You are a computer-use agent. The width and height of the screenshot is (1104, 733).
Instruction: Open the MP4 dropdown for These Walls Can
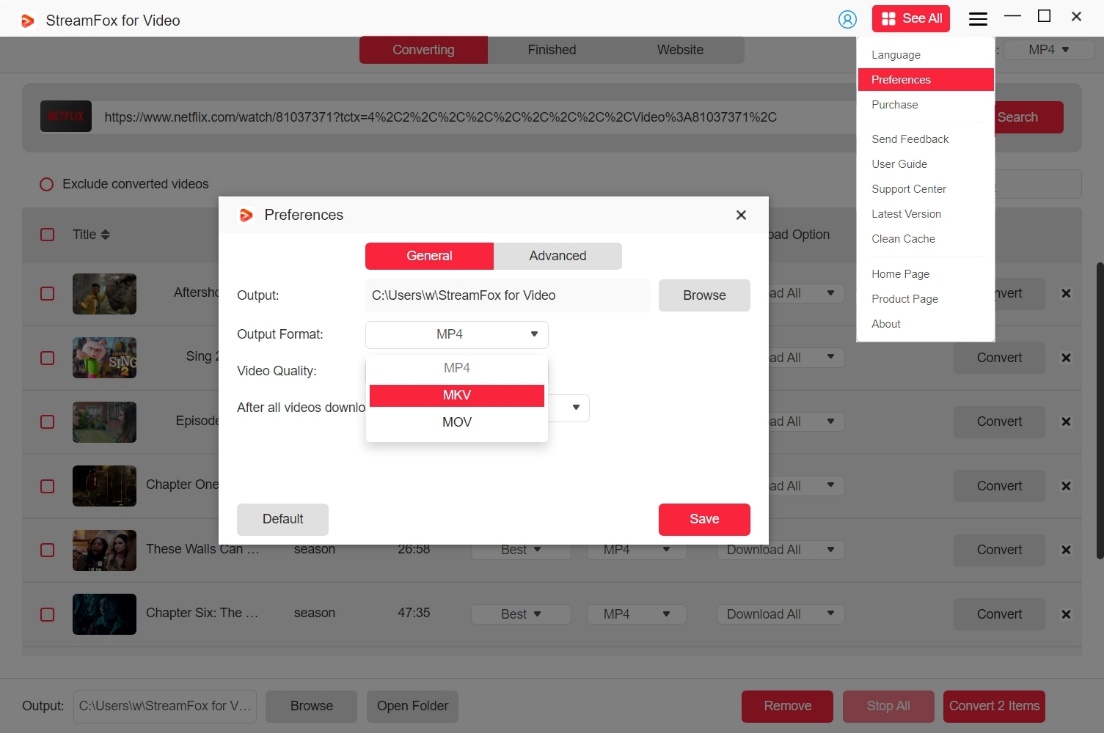click(x=636, y=550)
